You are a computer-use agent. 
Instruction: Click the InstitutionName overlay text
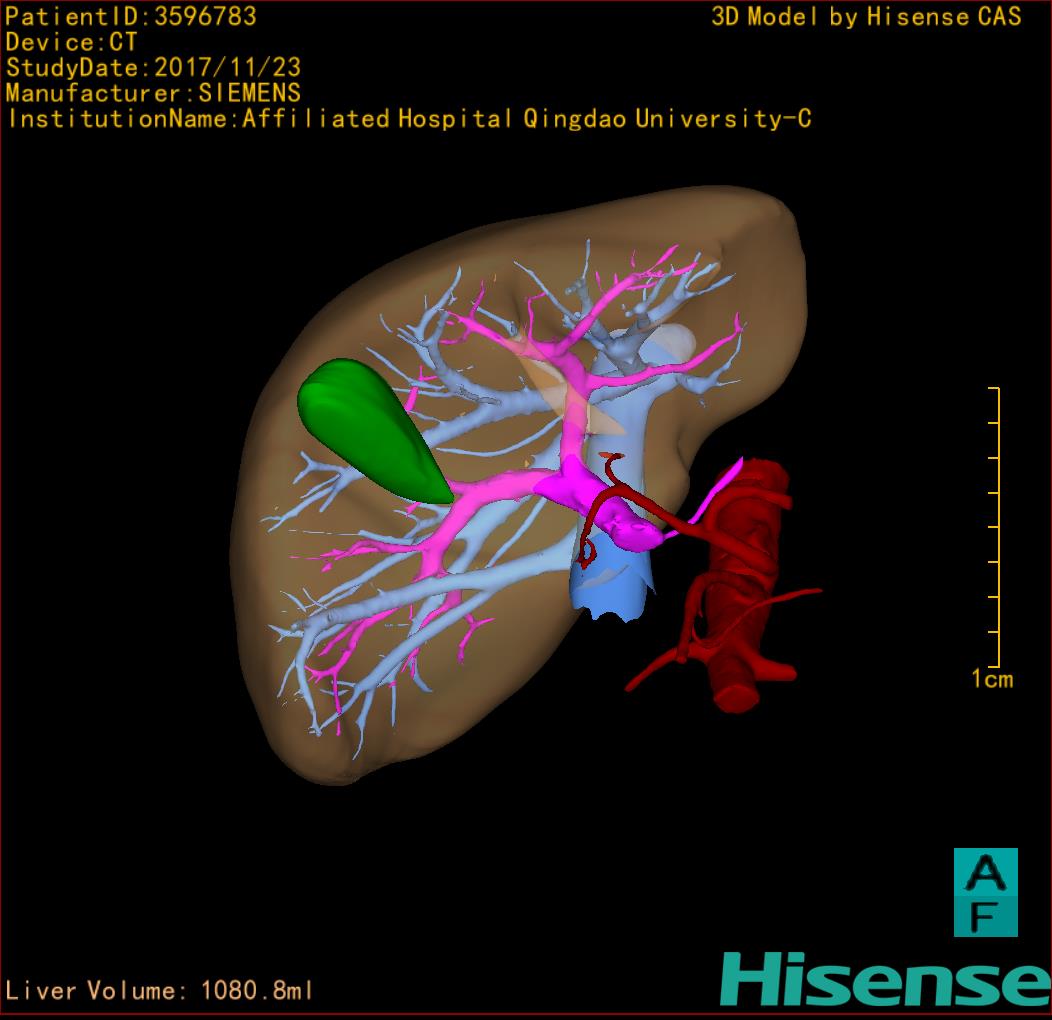coord(408,119)
